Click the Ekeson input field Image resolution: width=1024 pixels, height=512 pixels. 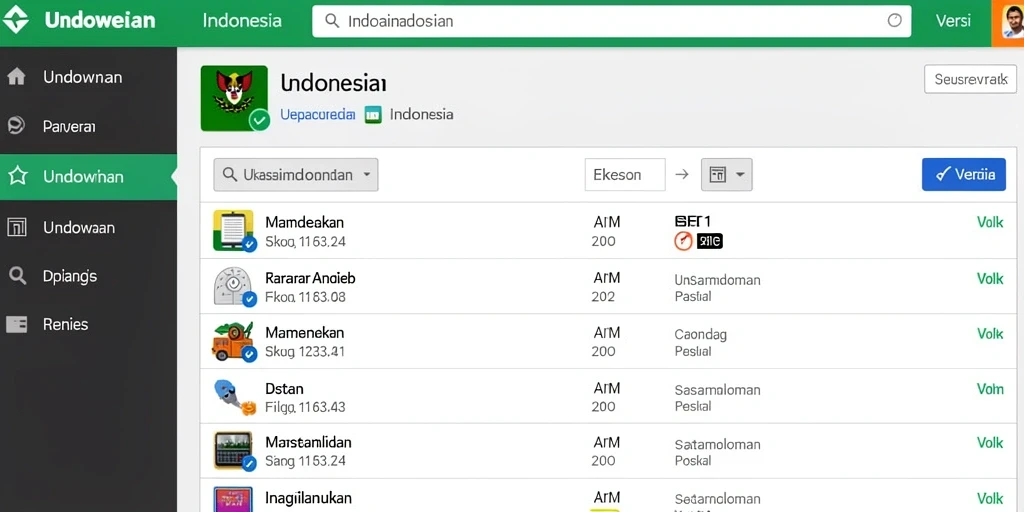(x=625, y=174)
